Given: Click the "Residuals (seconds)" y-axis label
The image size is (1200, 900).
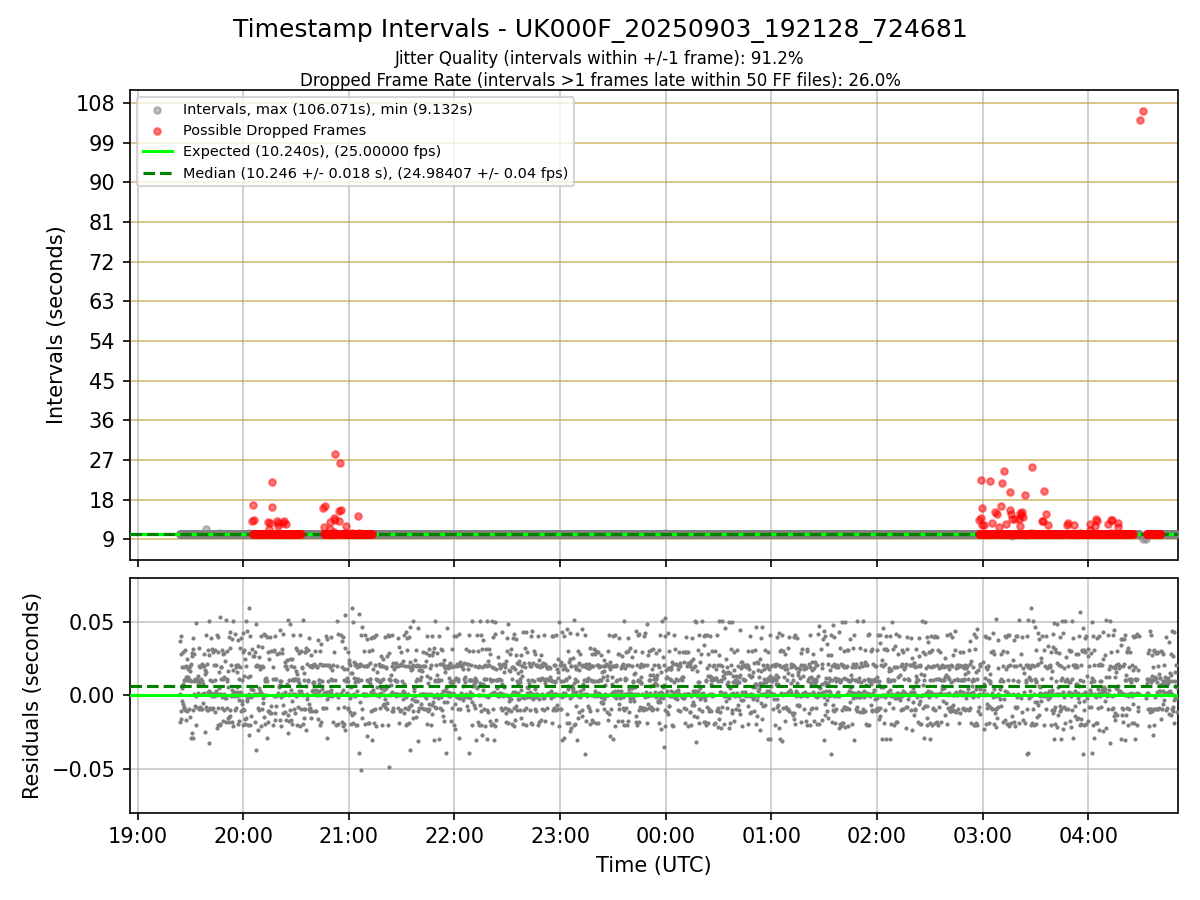Looking at the screenshot, I should pyautogui.click(x=32, y=696).
